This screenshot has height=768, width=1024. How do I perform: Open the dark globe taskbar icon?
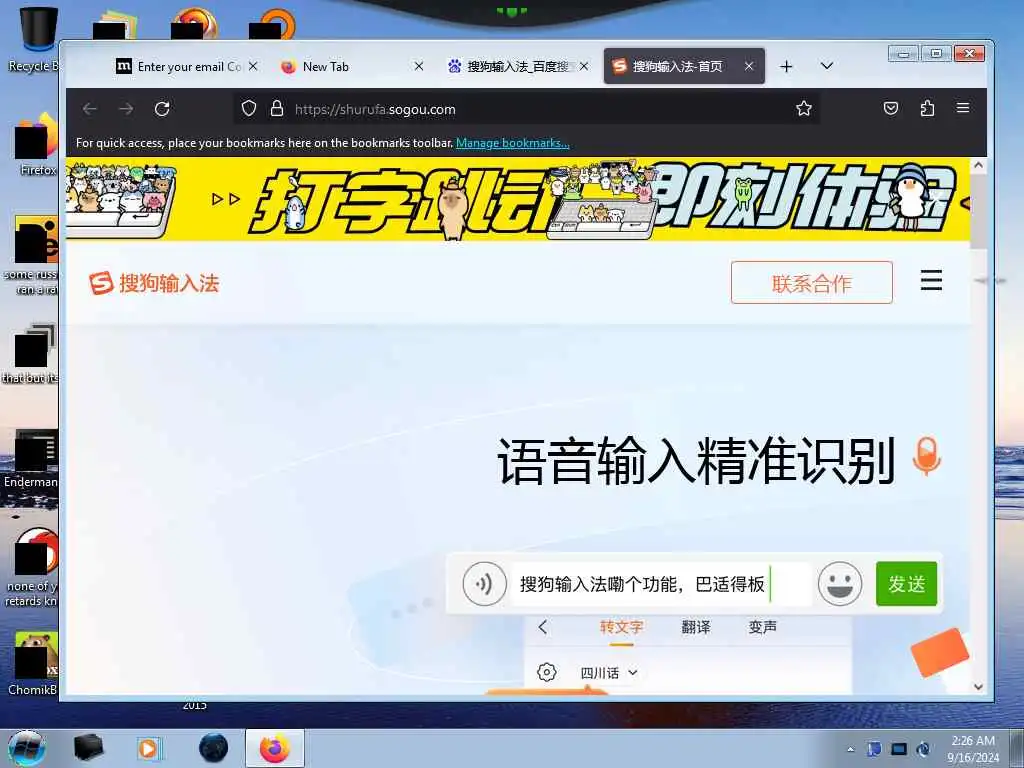point(214,748)
